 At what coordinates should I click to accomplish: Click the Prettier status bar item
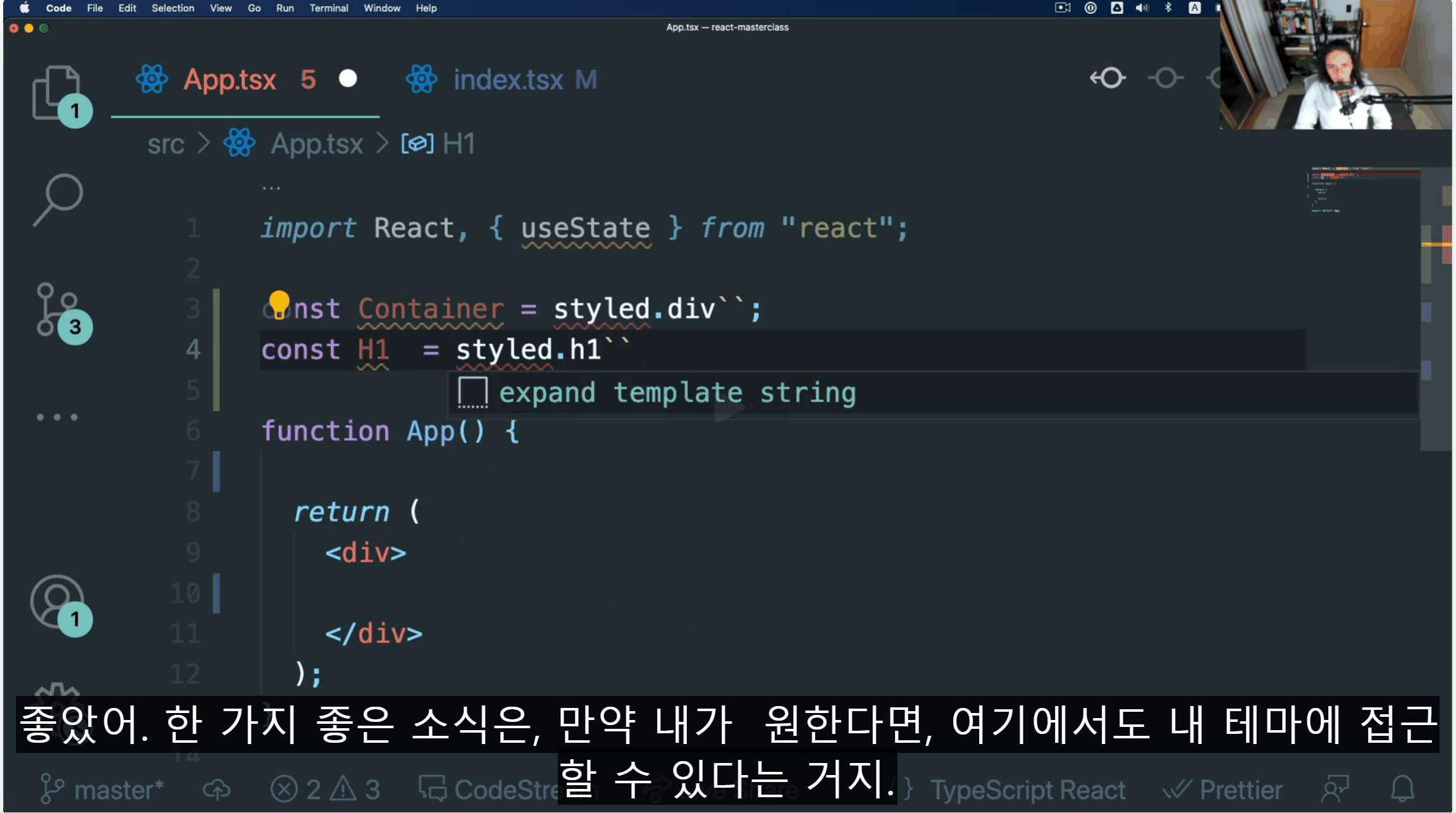click(x=1222, y=790)
